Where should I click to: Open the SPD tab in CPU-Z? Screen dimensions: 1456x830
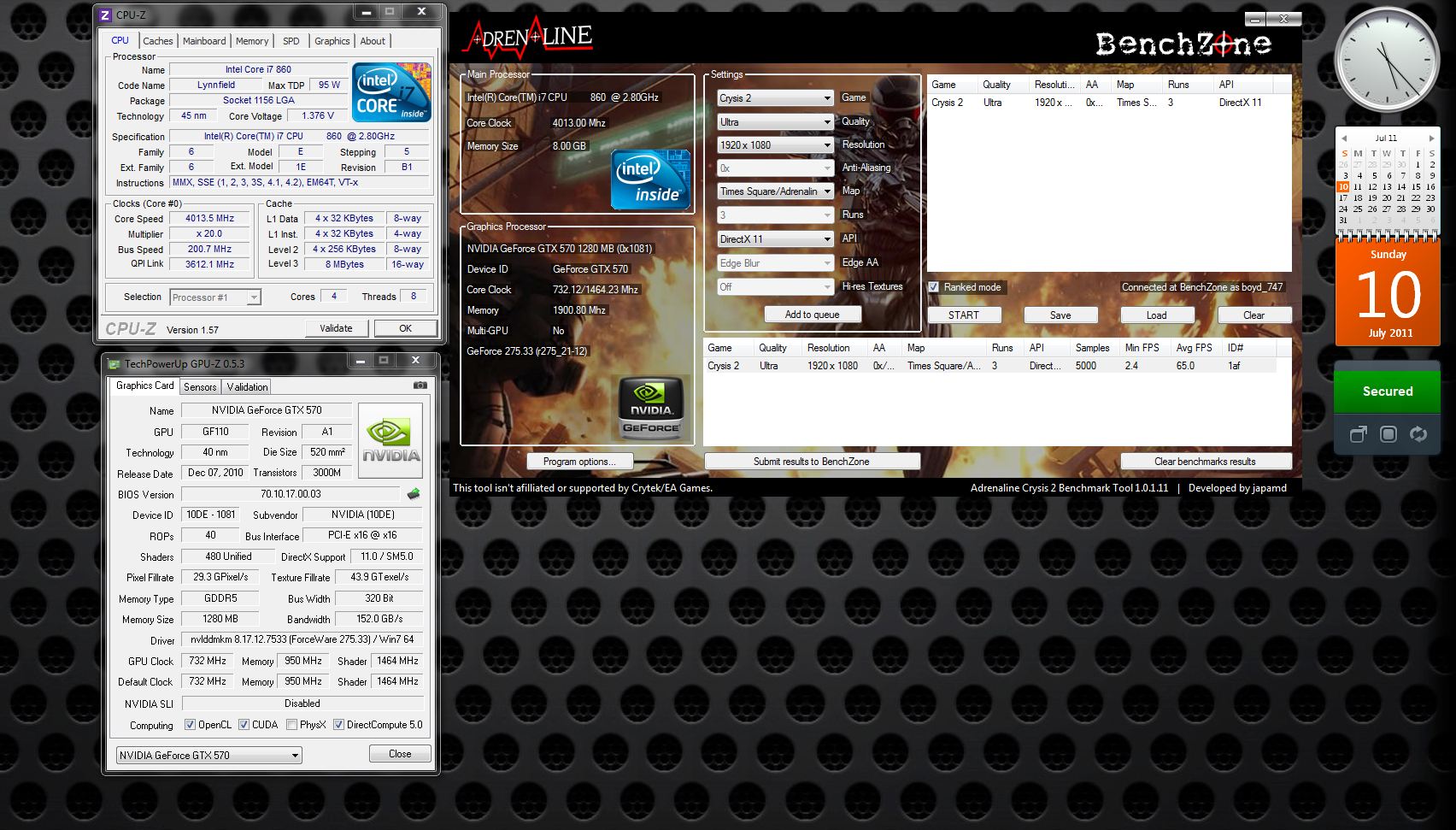click(x=291, y=41)
